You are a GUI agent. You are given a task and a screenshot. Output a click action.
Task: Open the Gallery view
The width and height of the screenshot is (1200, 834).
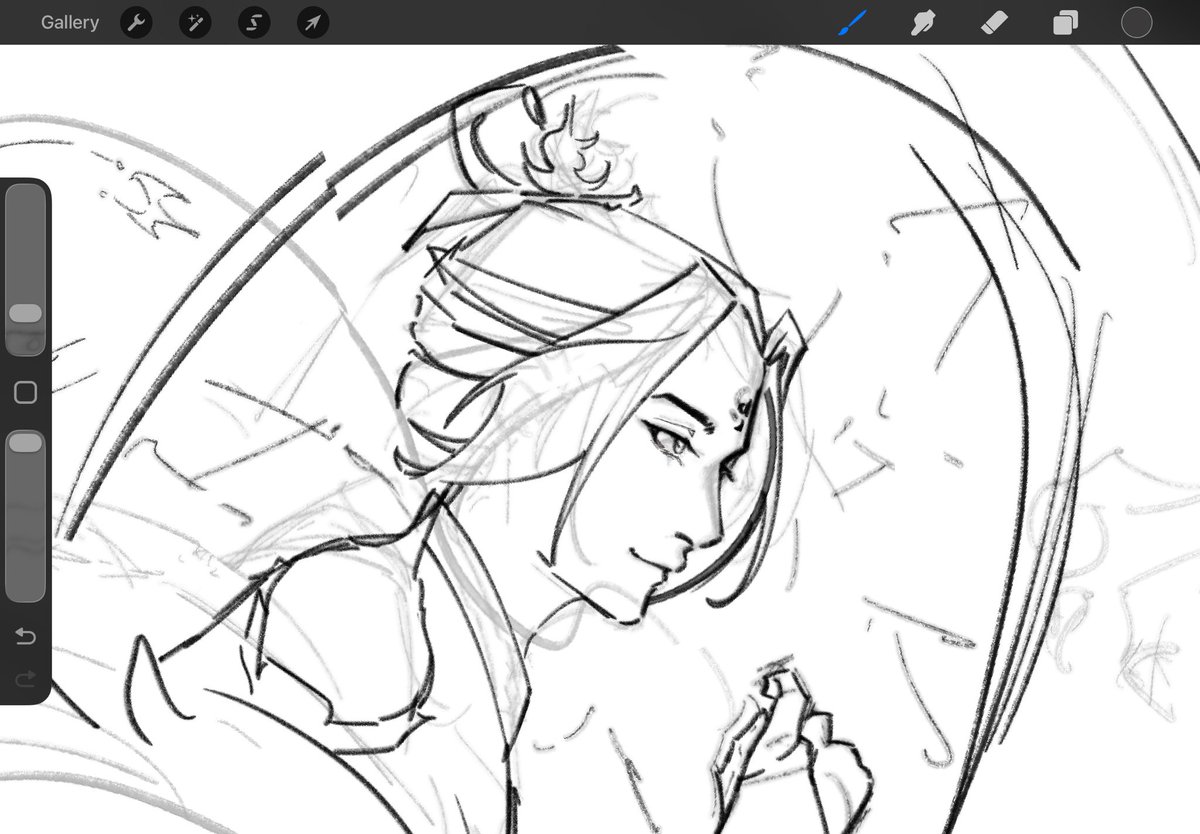70,22
